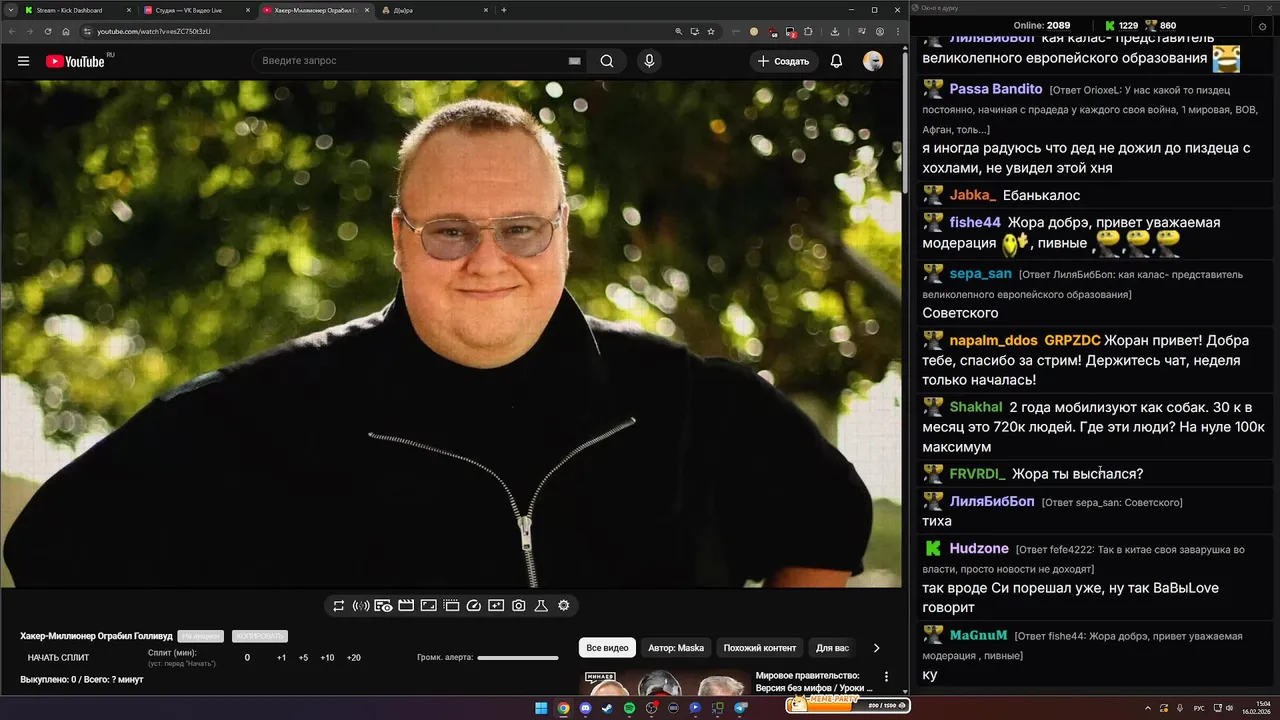
Task: Open Telegram from the taskbar
Action: pyautogui.click(x=741, y=708)
